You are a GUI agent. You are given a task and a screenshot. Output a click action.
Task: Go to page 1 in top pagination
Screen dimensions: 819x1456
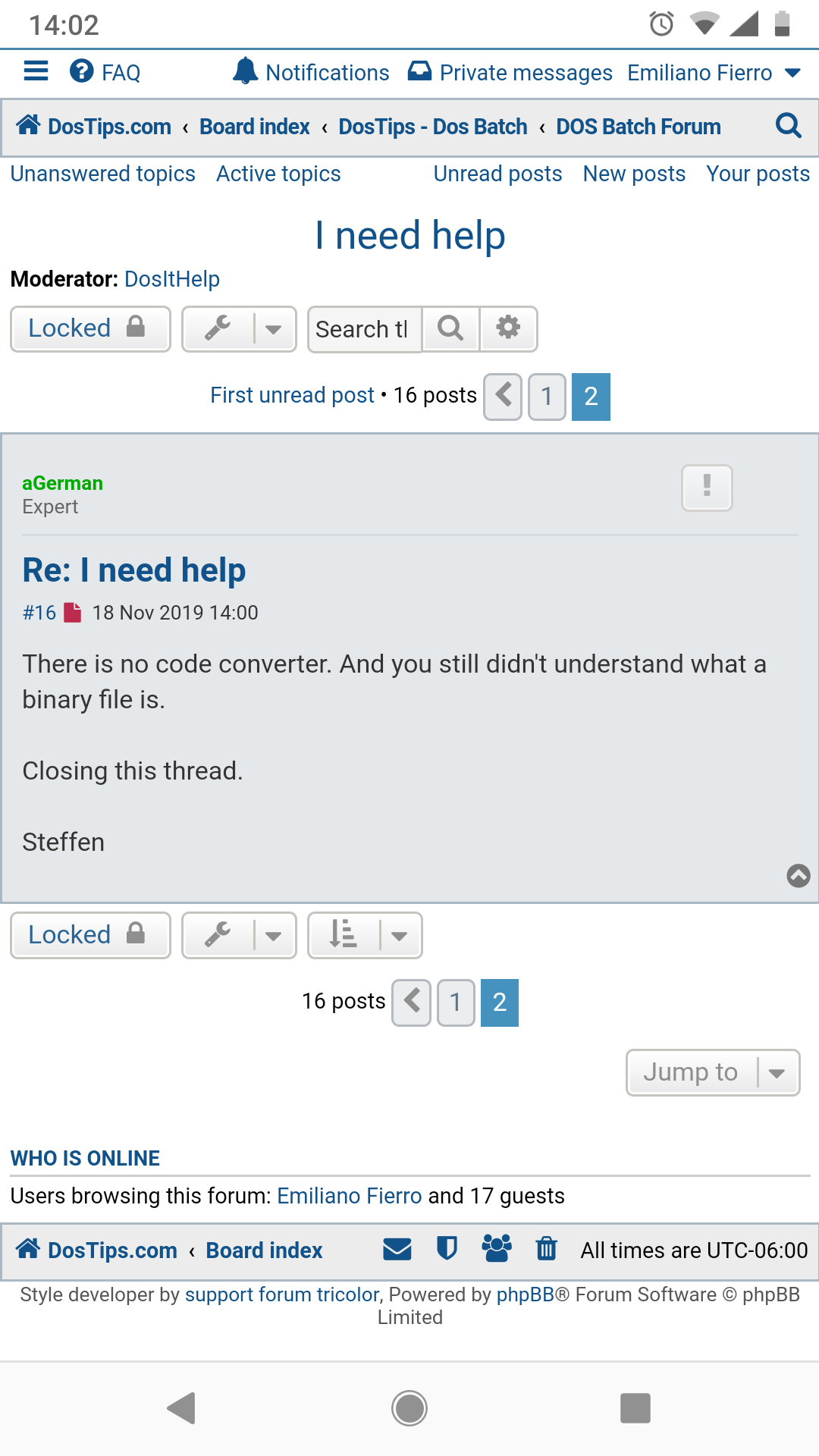pyautogui.click(x=547, y=397)
